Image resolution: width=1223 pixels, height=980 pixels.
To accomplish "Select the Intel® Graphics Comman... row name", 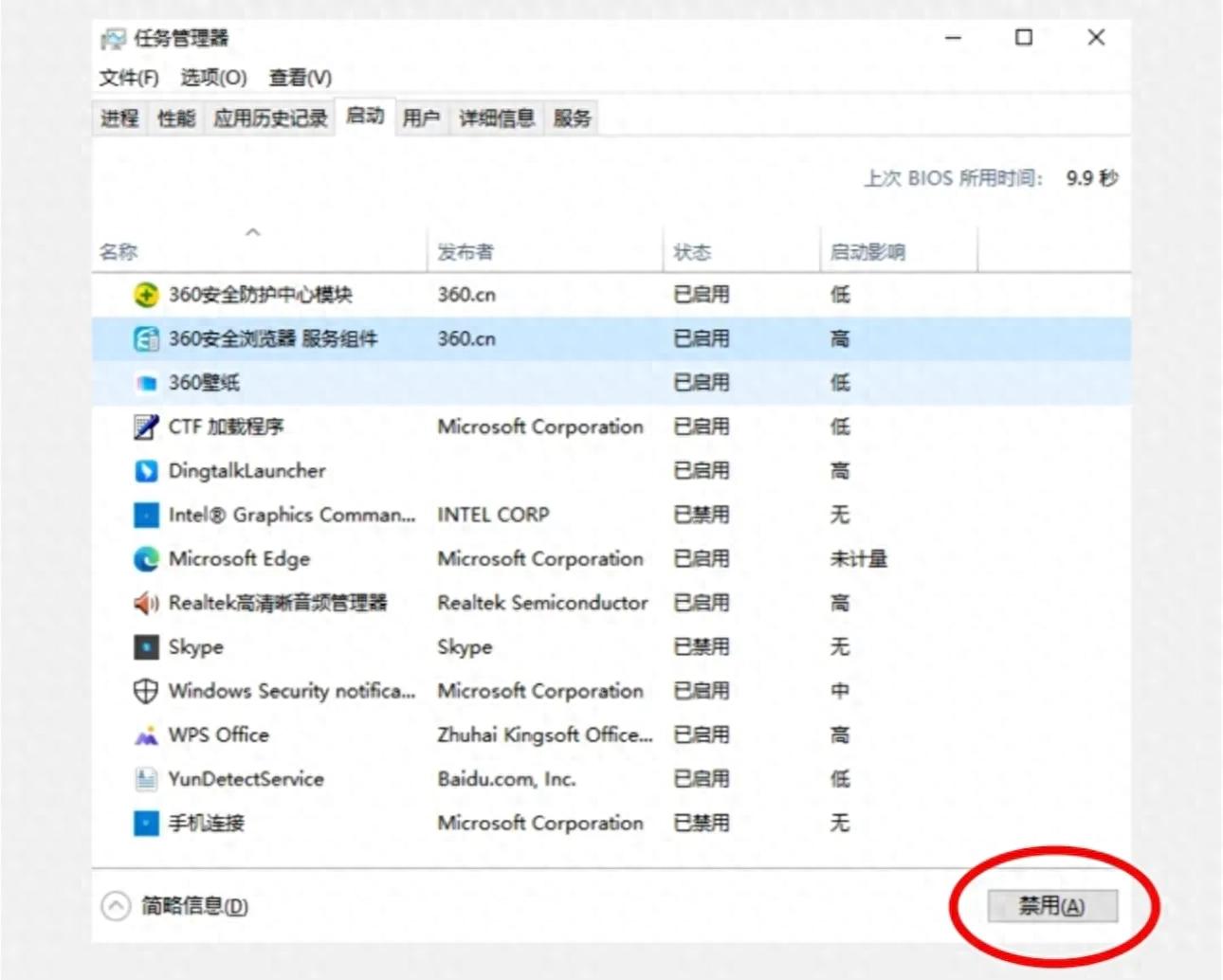I will tap(292, 515).
